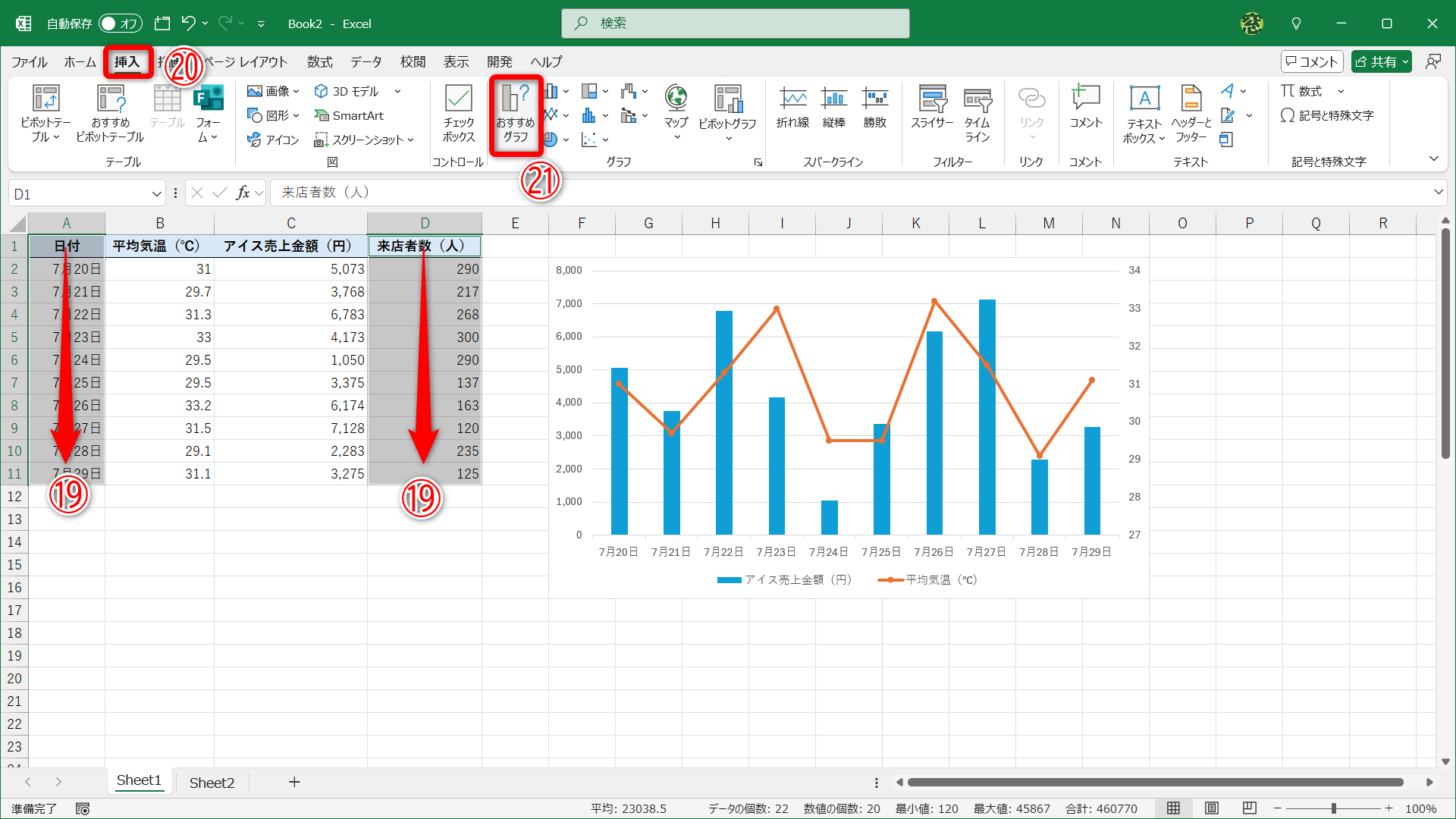Open the Name Box dropdown arrow
The width and height of the screenshot is (1456, 819).
[156, 194]
